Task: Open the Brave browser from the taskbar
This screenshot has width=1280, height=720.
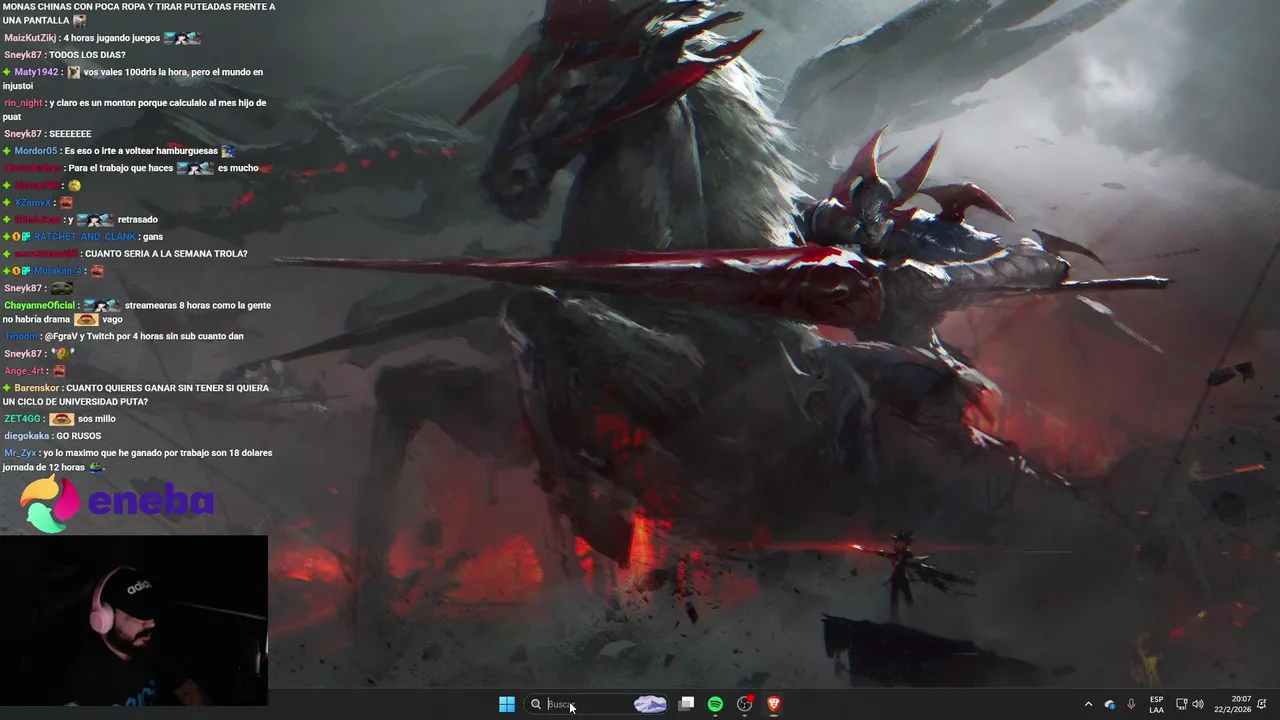Action: (773, 704)
